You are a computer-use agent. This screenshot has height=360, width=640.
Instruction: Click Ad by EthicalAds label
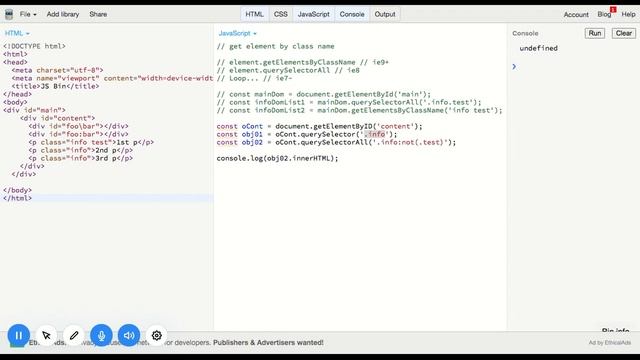coord(610,343)
